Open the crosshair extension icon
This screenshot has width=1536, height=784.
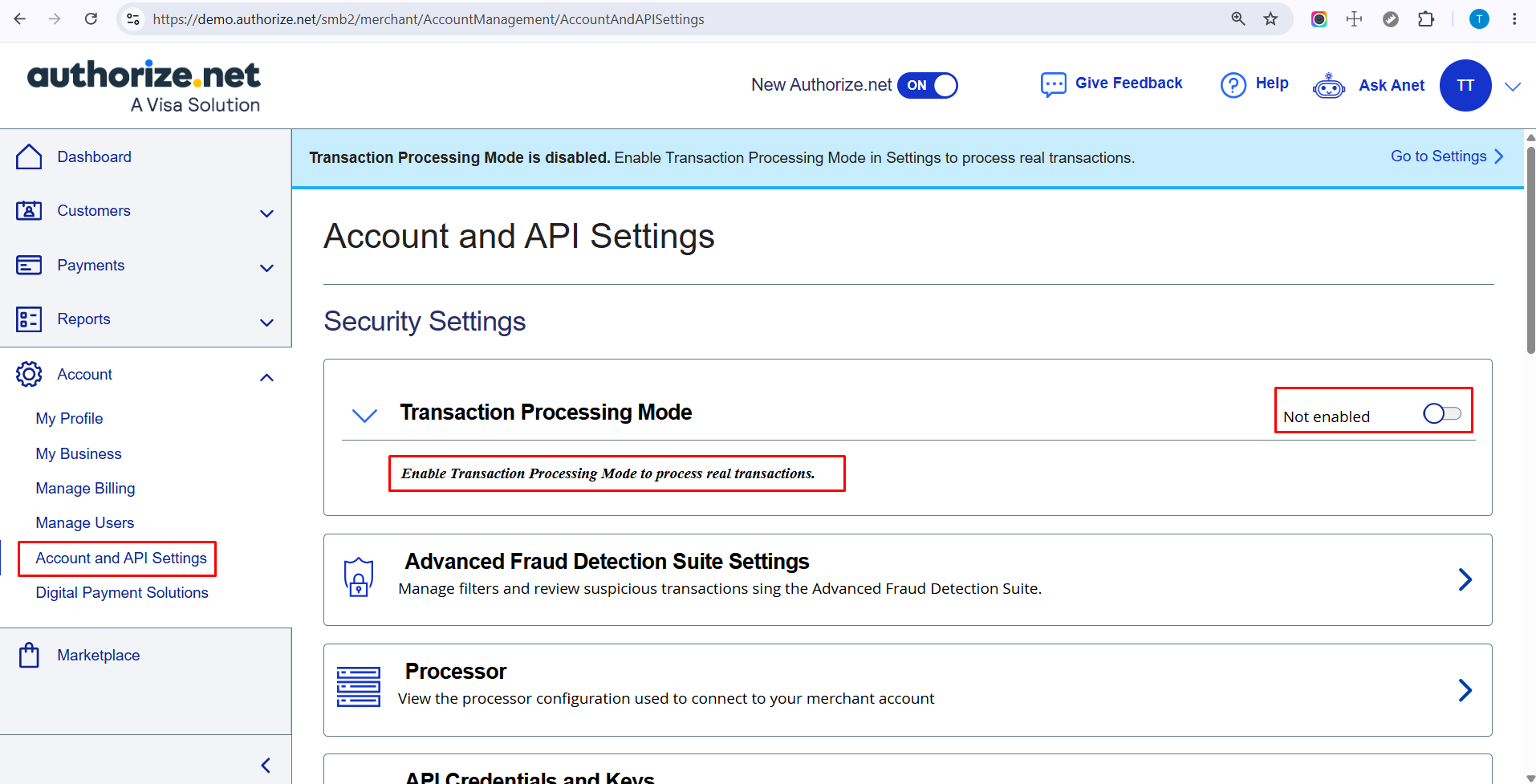point(1354,18)
